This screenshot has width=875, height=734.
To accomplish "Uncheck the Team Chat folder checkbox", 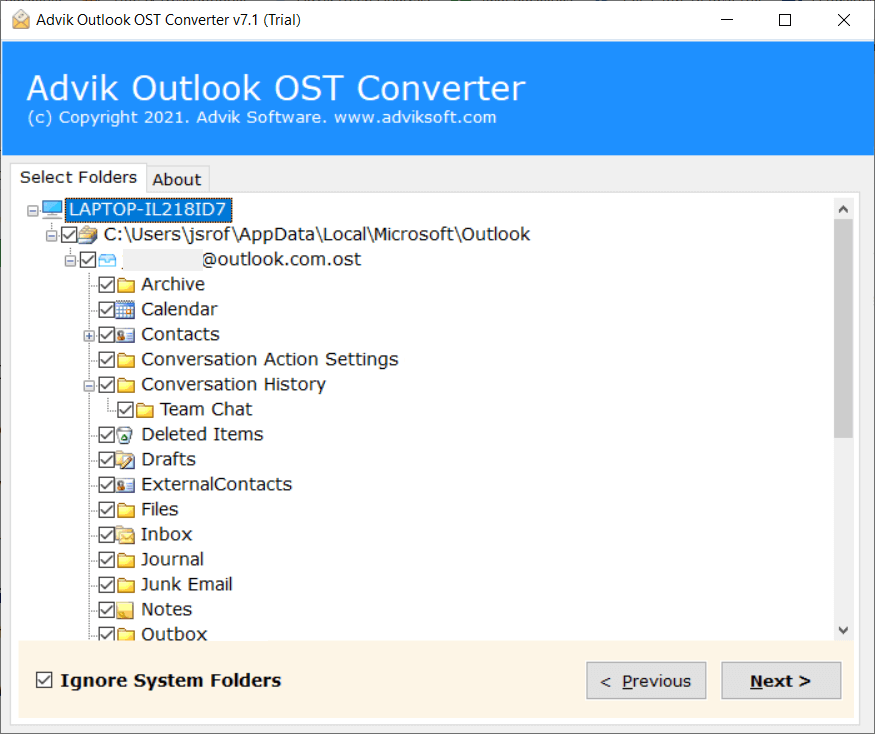I will coord(125,409).
